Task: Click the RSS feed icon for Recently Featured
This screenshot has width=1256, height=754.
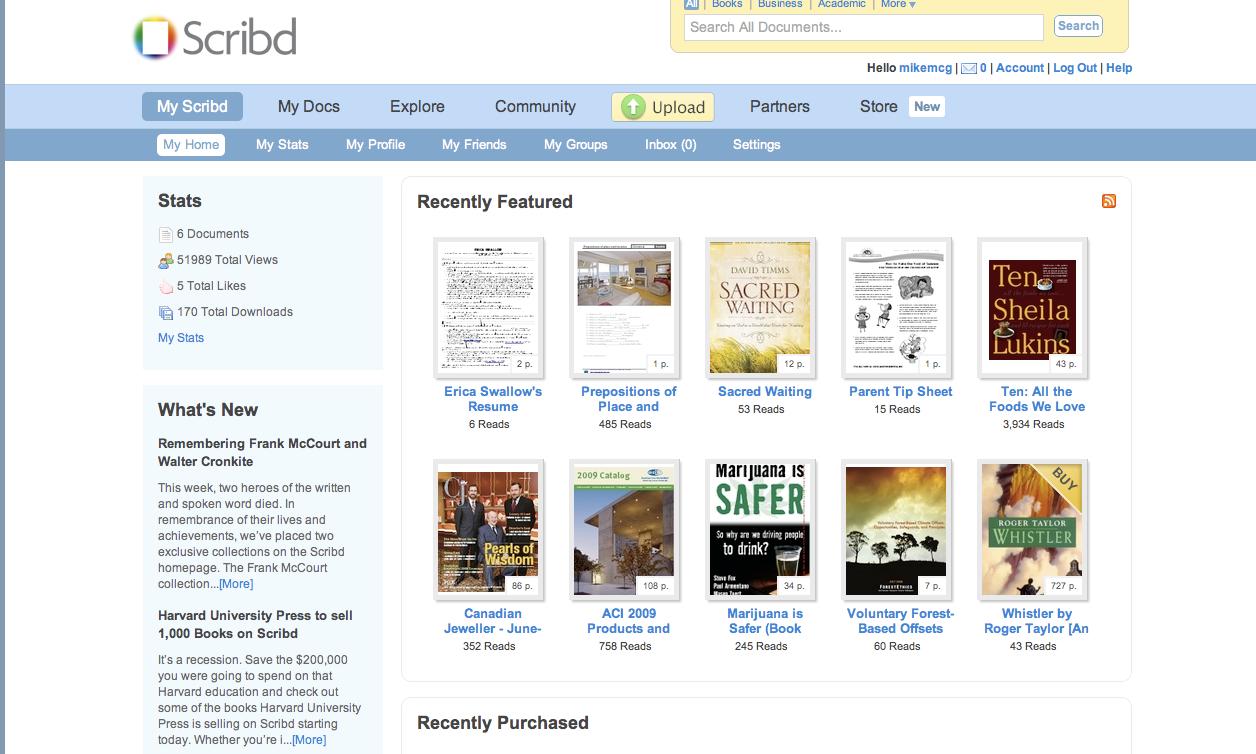Action: click(1108, 200)
